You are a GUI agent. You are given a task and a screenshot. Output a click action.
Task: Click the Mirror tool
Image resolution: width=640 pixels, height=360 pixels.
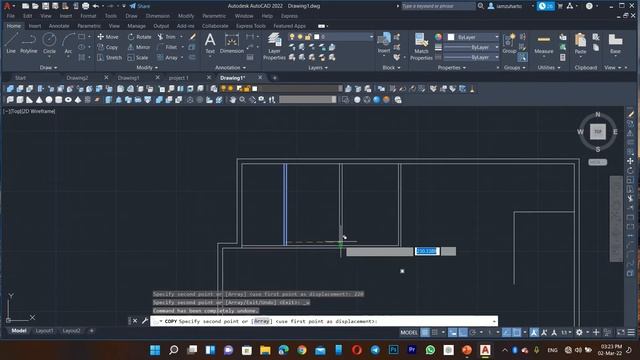tap(139, 47)
